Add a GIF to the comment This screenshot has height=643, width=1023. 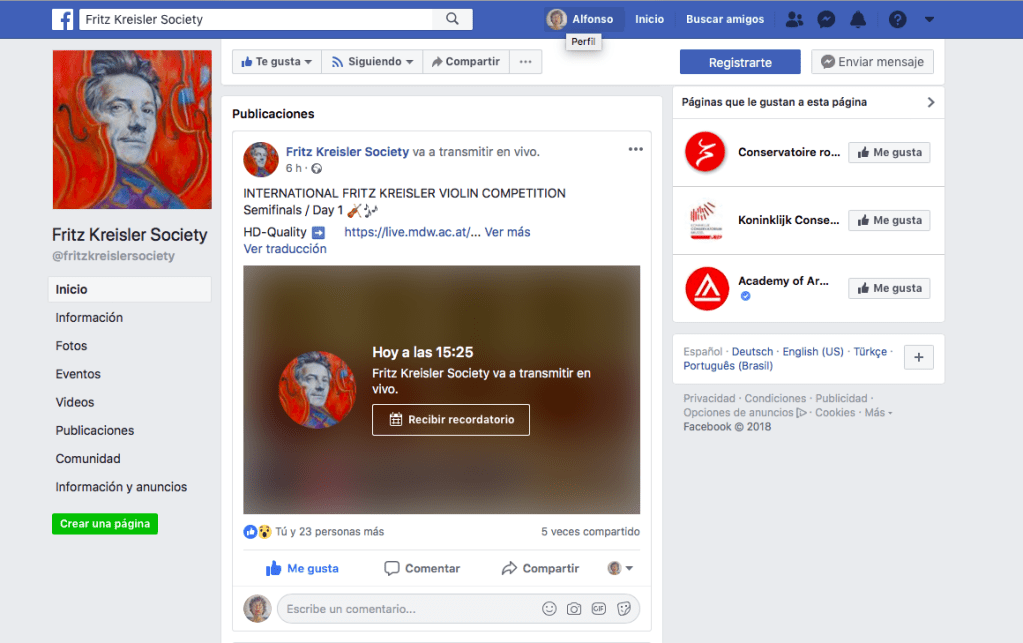coord(599,608)
